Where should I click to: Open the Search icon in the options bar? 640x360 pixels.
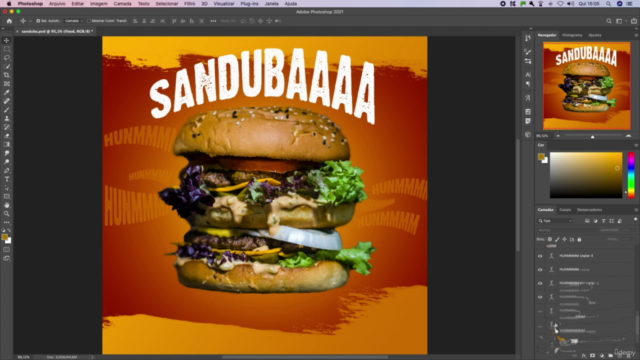[x=609, y=21]
